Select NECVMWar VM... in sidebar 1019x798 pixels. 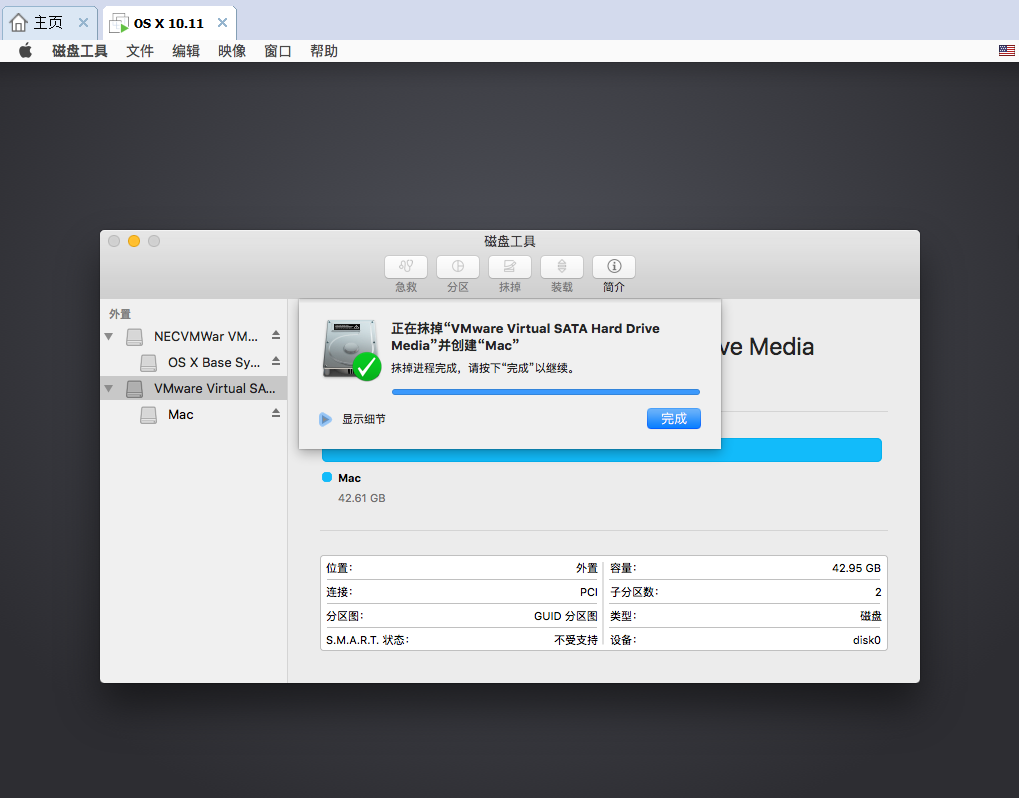194,337
